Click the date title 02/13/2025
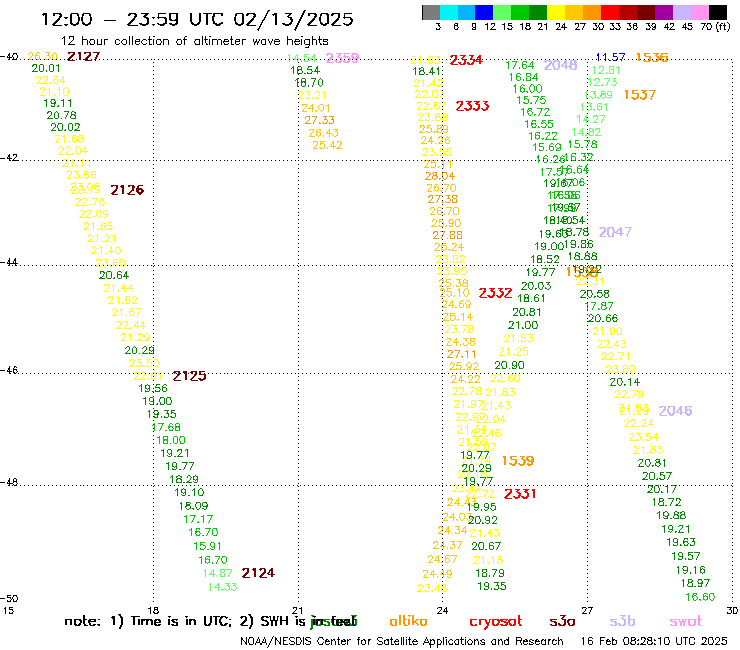Viewport: 740px width, 650px height. coord(293,19)
